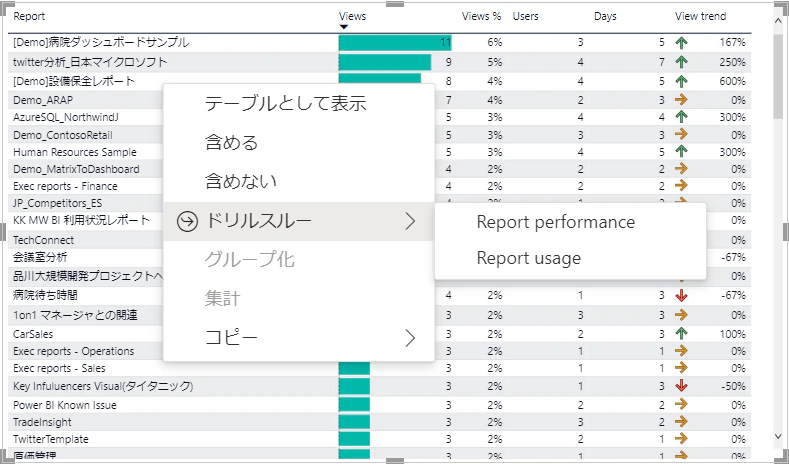
Task: Click orange arrow in Exec reports - Finance row
Action: [681, 186]
